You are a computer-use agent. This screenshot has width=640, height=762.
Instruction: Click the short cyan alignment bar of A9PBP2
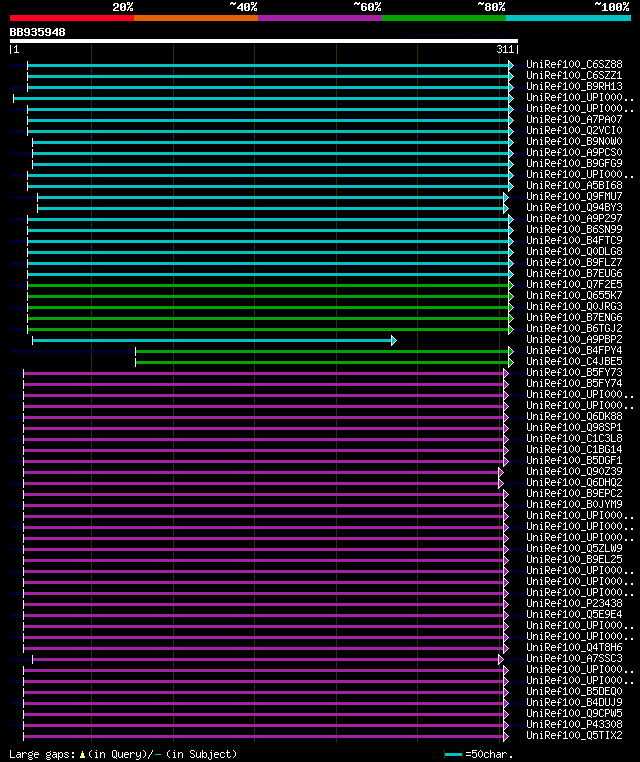(x=212, y=341)
